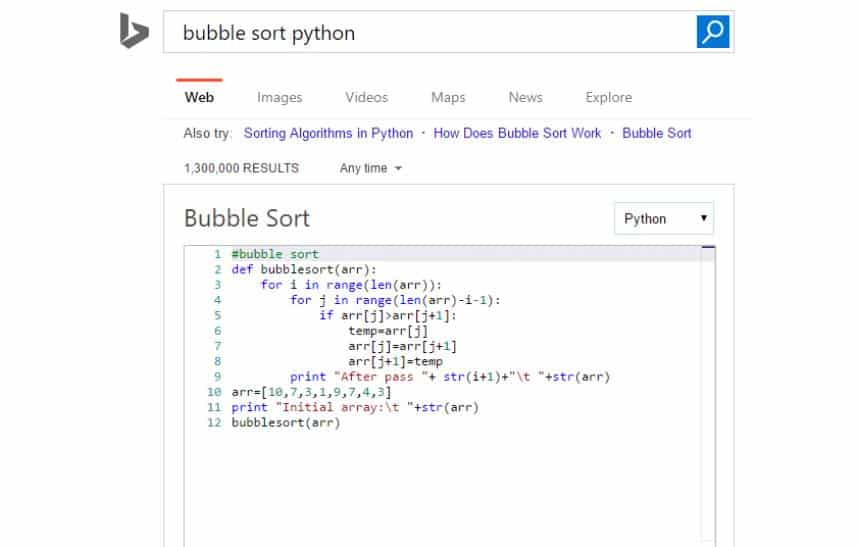This screenshot has width=860, height=547.
Task: Select the Web tab
Action: click(199, 97)
